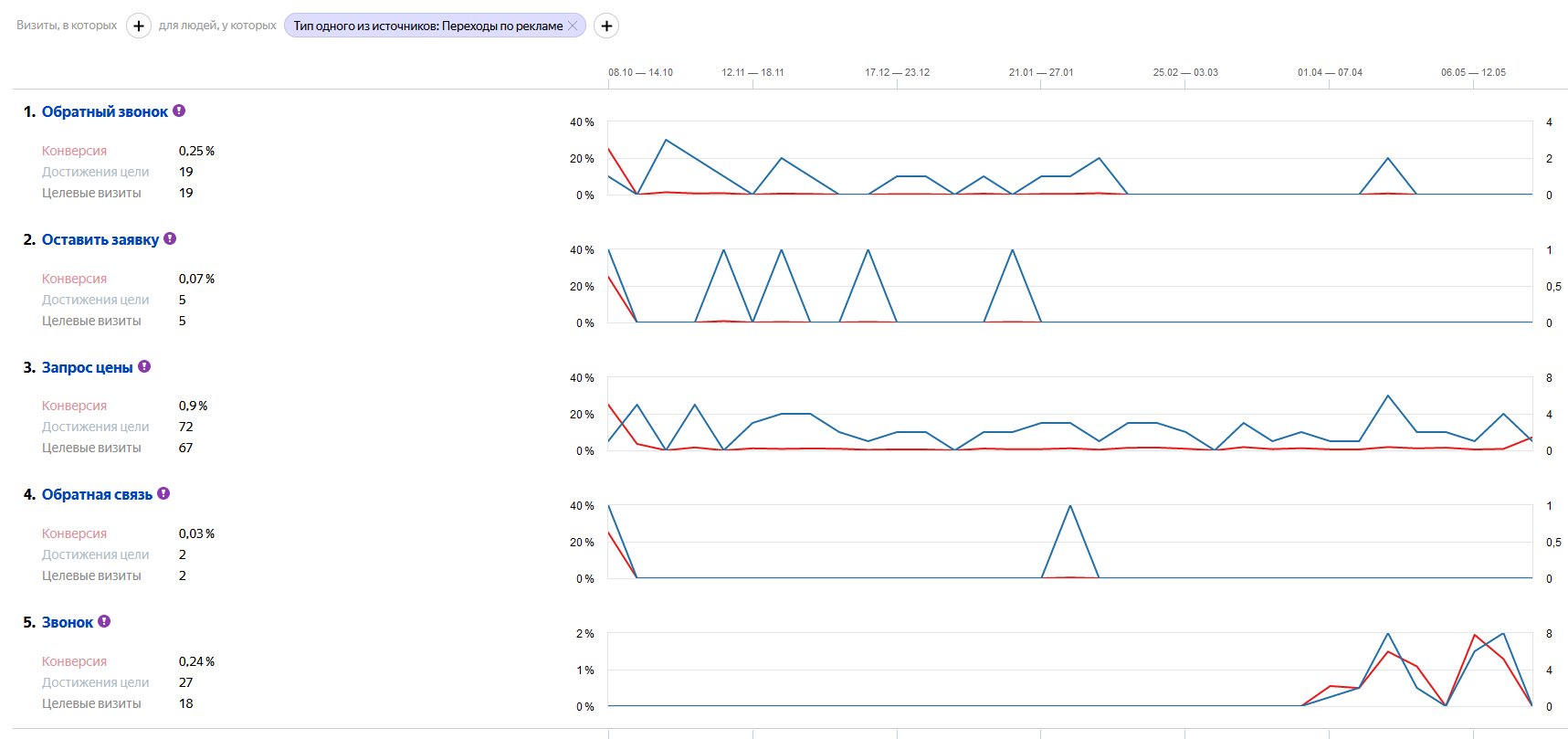The width and height of the screenshot is (1568, 739).
Task: Open info icon beside "Звонок" goal
Action: [104, 621]
